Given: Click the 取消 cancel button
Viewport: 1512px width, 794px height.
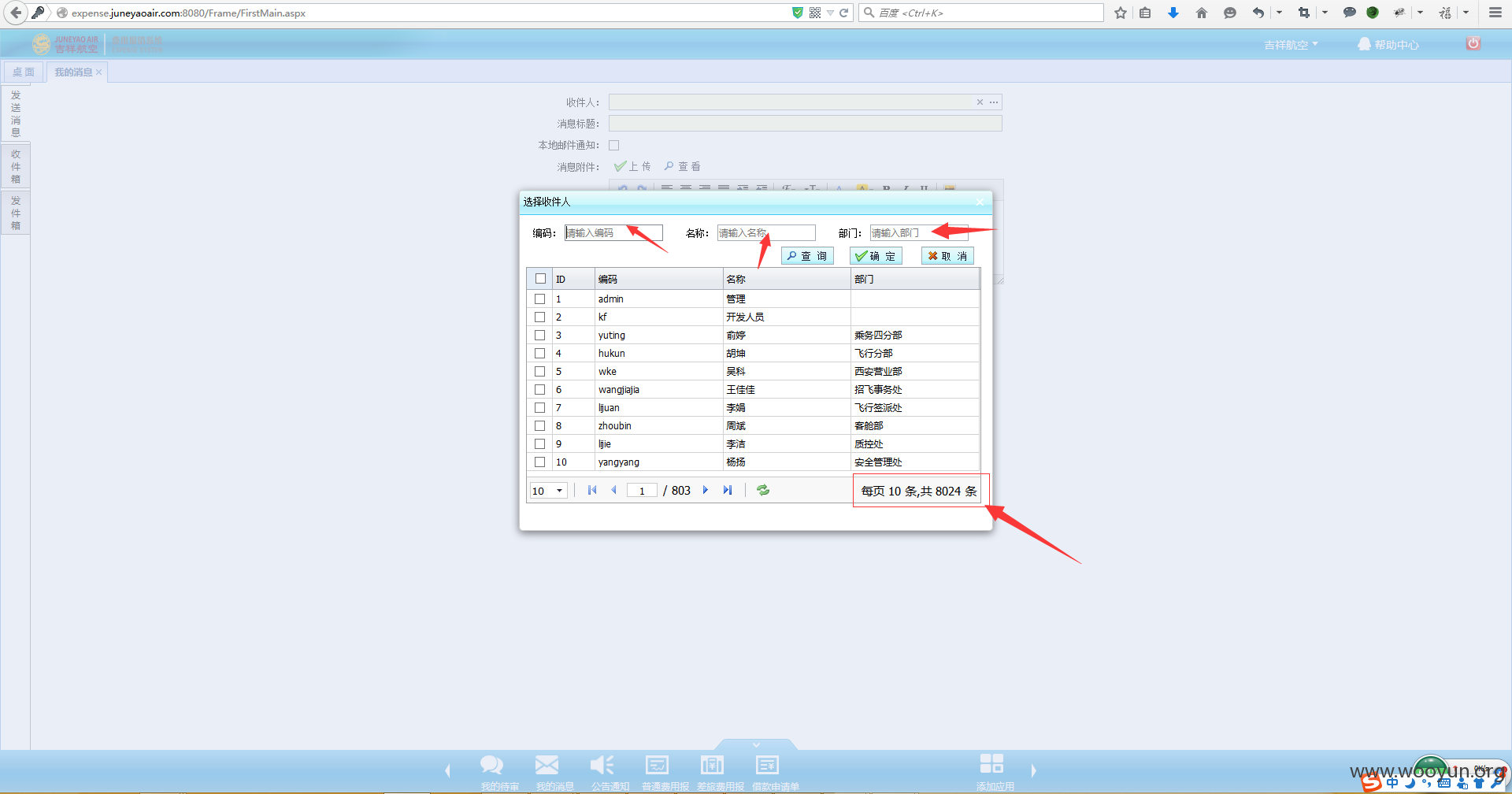Looking at the screenshot, I should pyautogui.click(x=947, y=256).
